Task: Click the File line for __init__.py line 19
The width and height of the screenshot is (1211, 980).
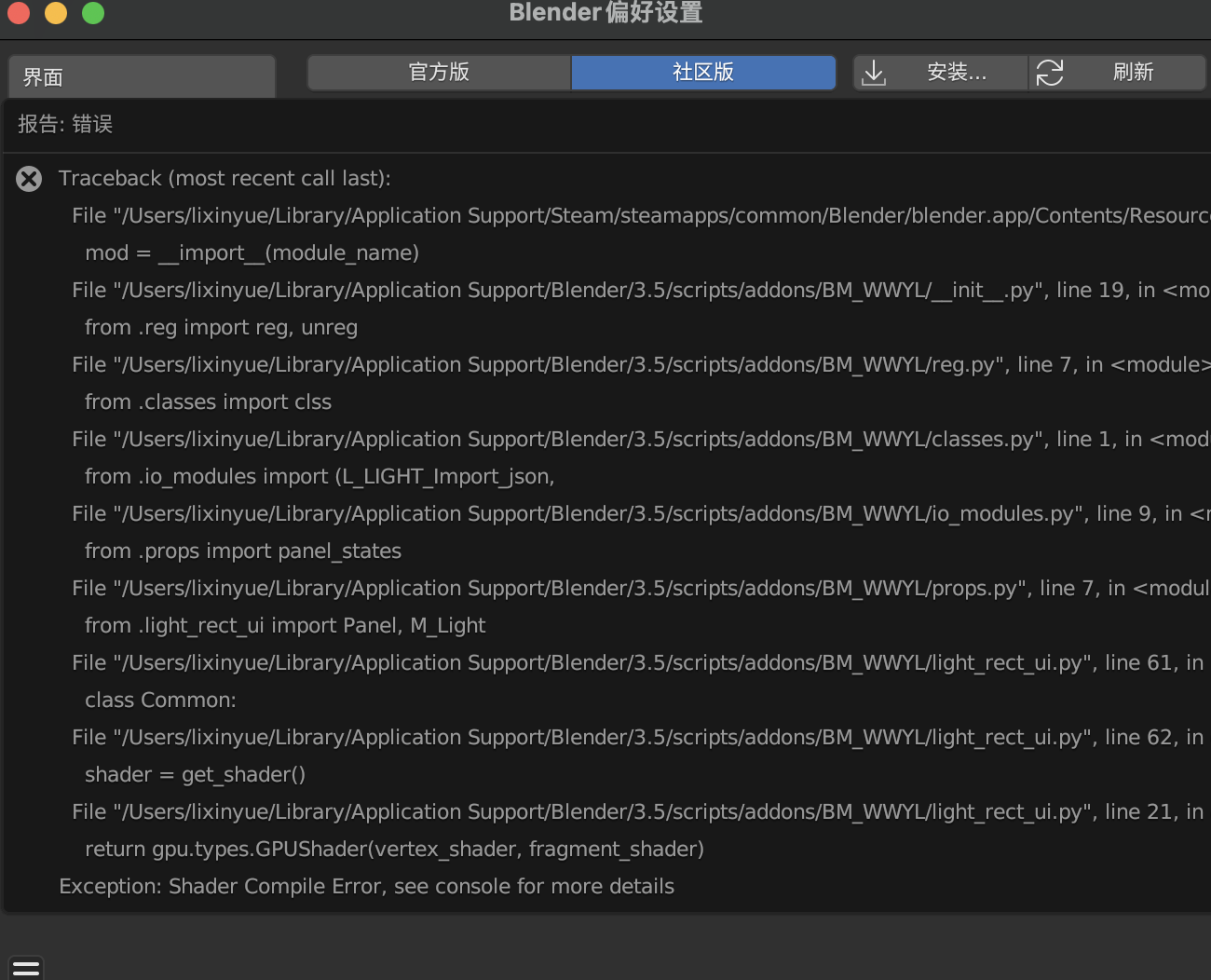Action: point(641,290)
